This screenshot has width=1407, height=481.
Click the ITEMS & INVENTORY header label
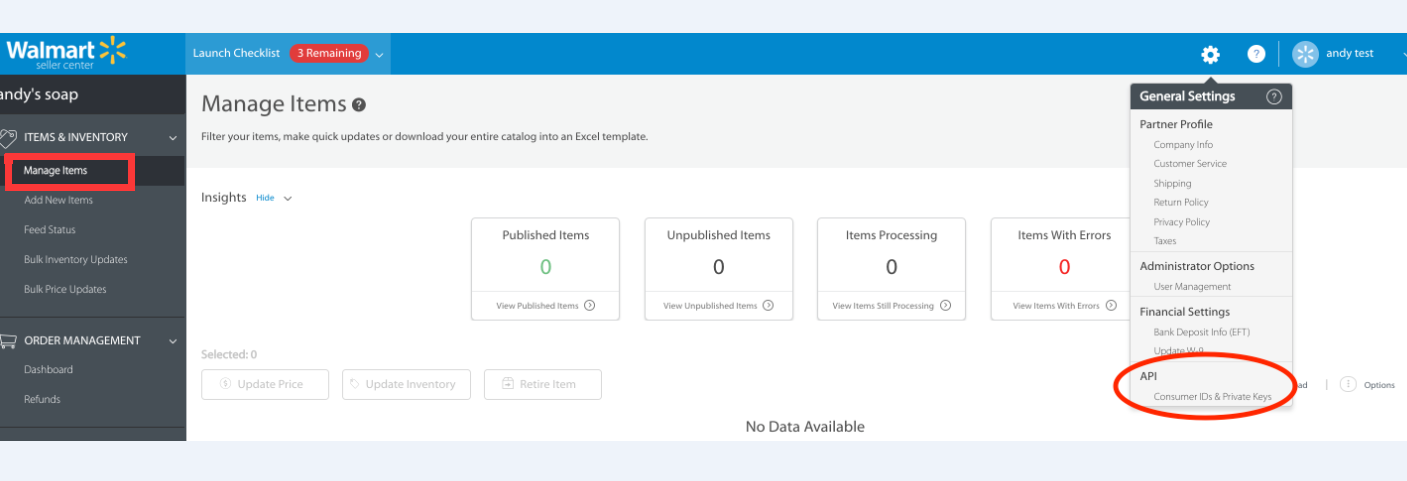coord(76,138)
